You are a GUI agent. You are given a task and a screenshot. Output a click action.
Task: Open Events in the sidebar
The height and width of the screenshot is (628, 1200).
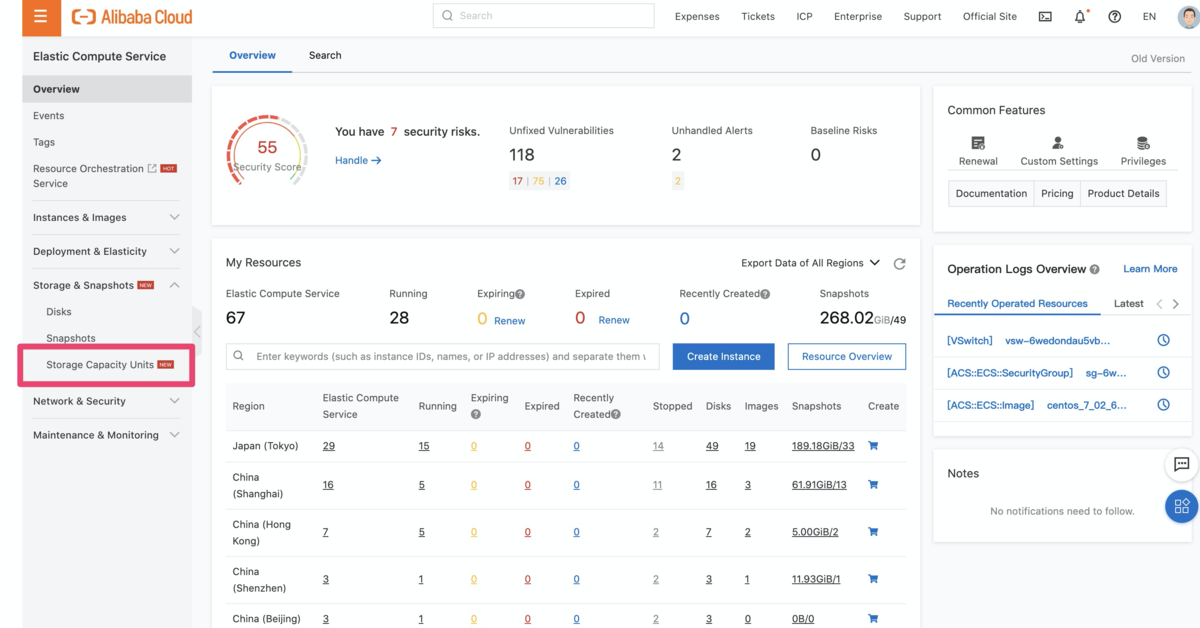(x=48, y=116)
